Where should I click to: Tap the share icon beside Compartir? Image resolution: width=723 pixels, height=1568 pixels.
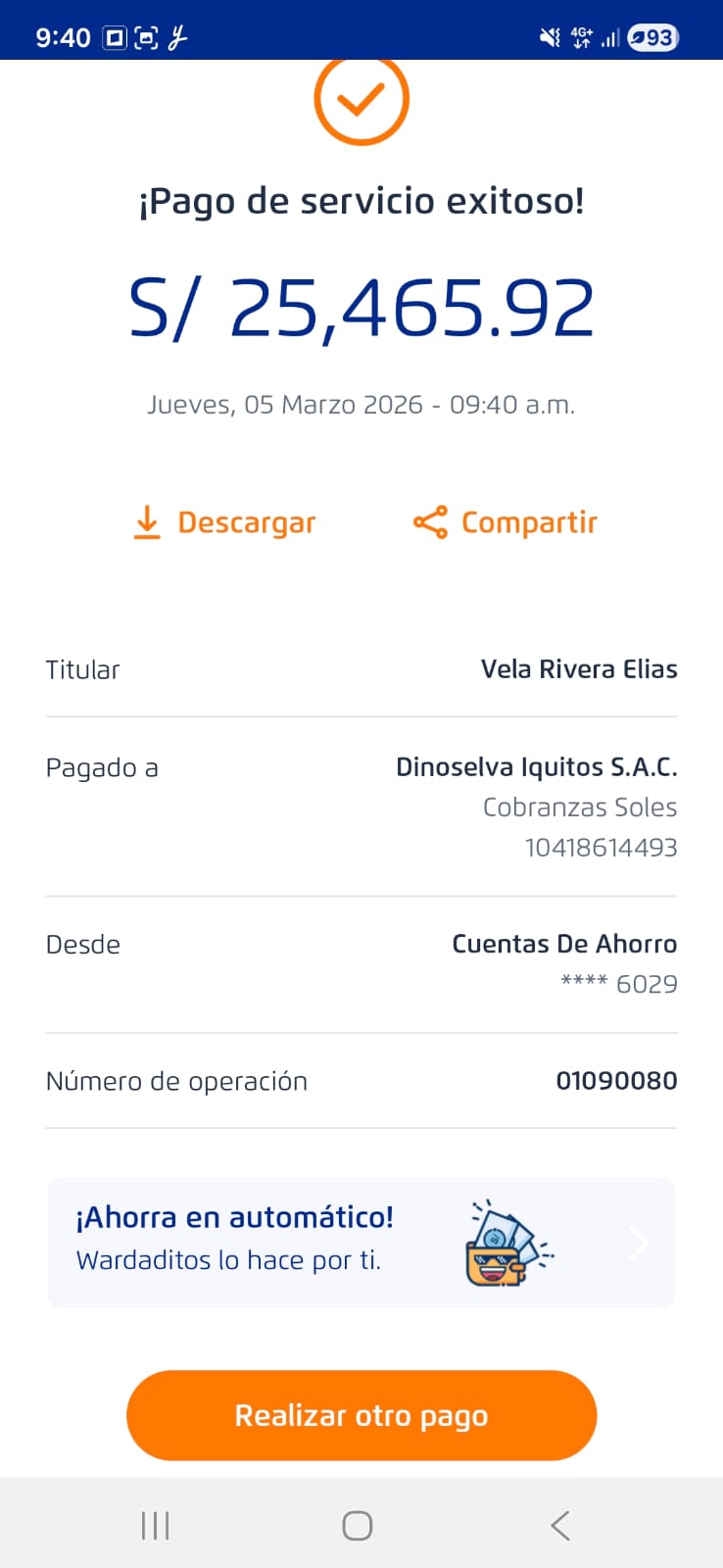pyautogui.click(x=430, y=523)
